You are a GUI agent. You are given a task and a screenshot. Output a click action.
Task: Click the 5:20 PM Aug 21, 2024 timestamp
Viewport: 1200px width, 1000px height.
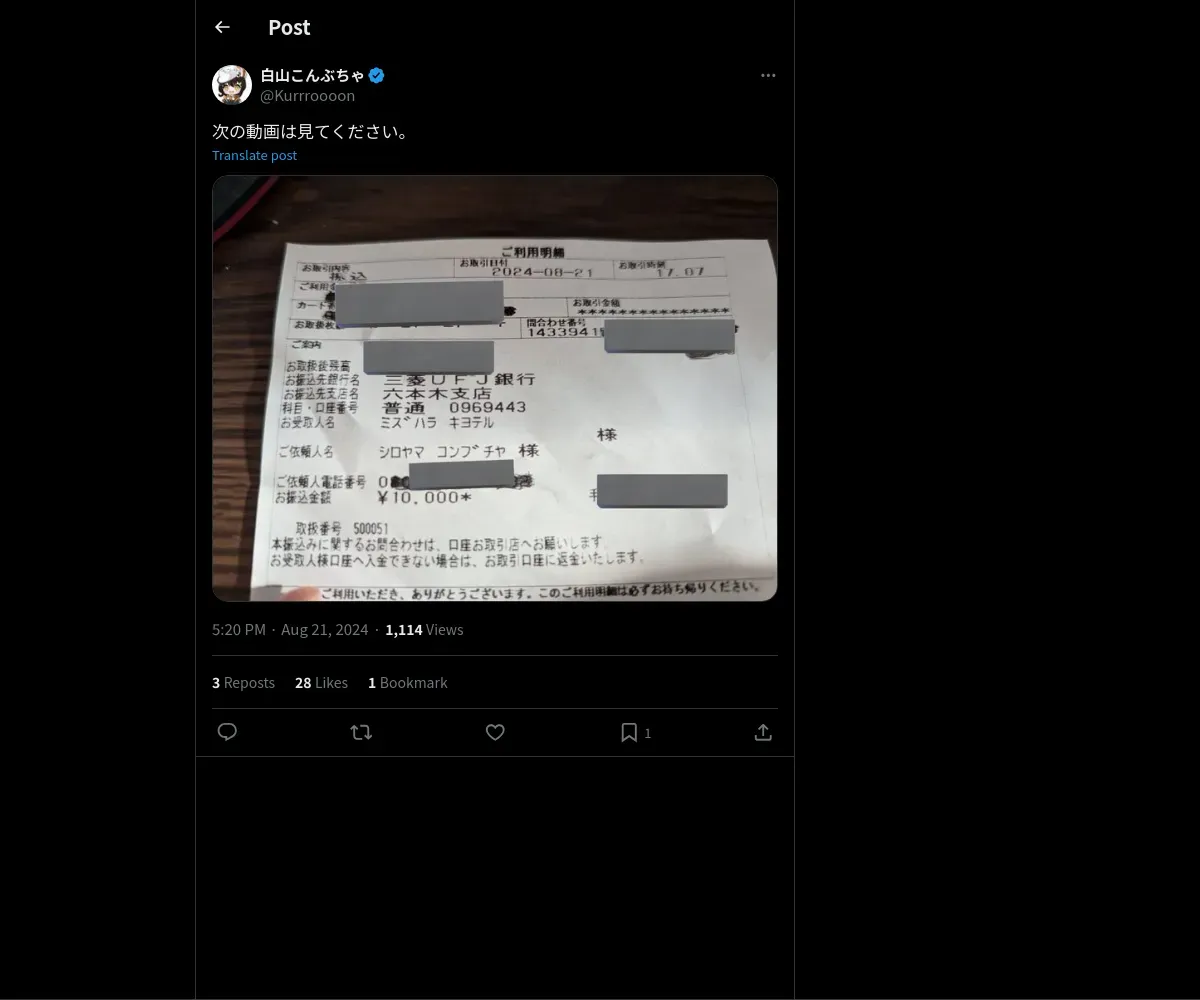pyautogui.click(x=290, y=629)
